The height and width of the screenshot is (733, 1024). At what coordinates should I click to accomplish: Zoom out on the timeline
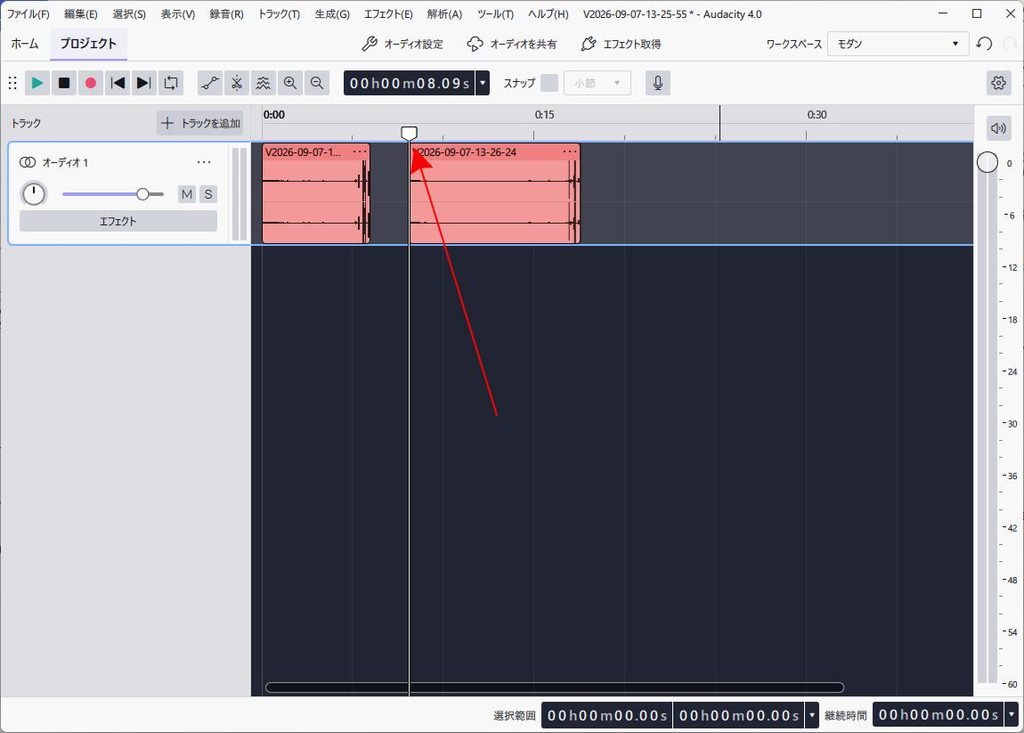[317, 83]
